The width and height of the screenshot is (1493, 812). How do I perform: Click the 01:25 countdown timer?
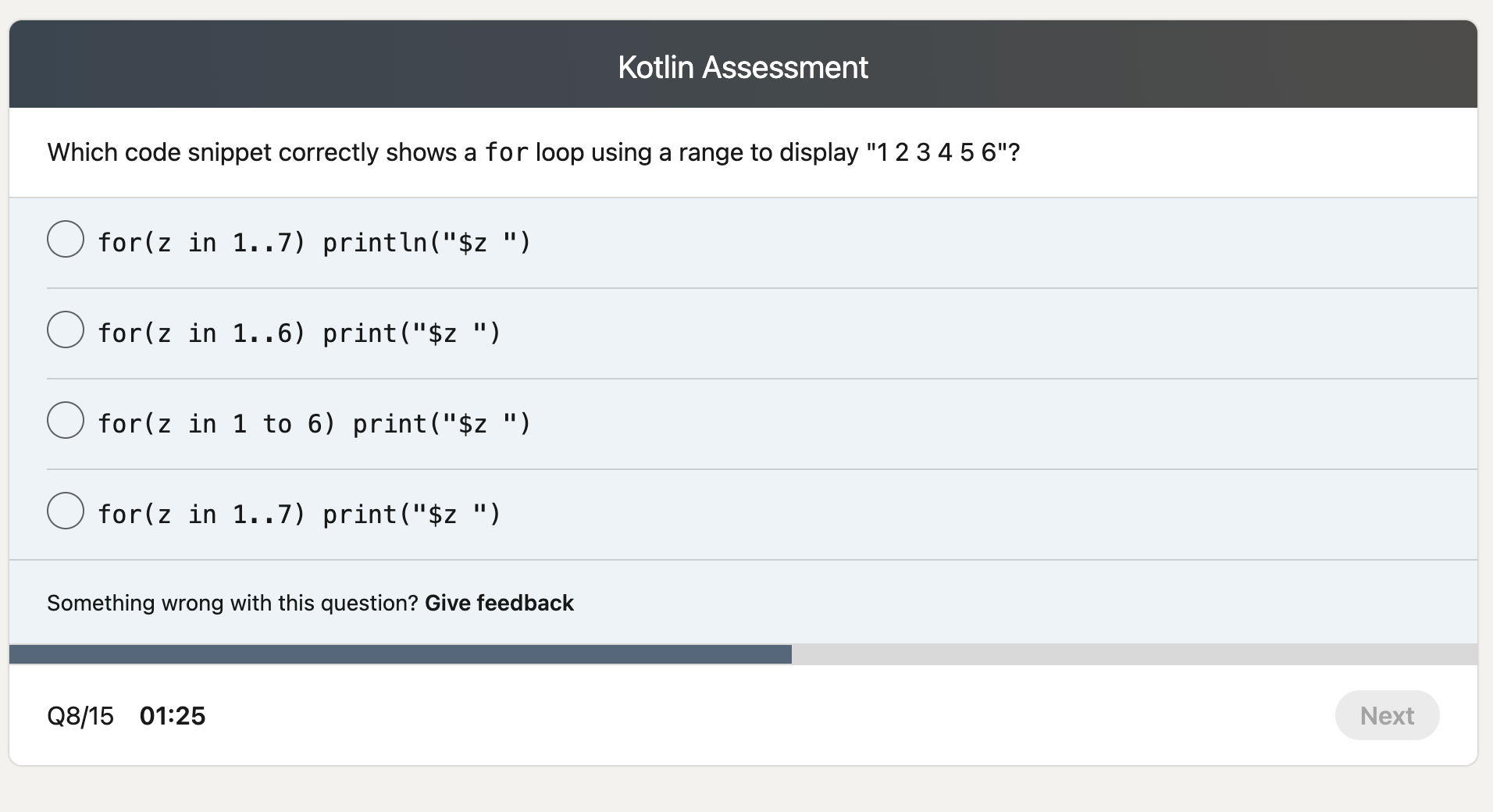(x=173, y=715)
